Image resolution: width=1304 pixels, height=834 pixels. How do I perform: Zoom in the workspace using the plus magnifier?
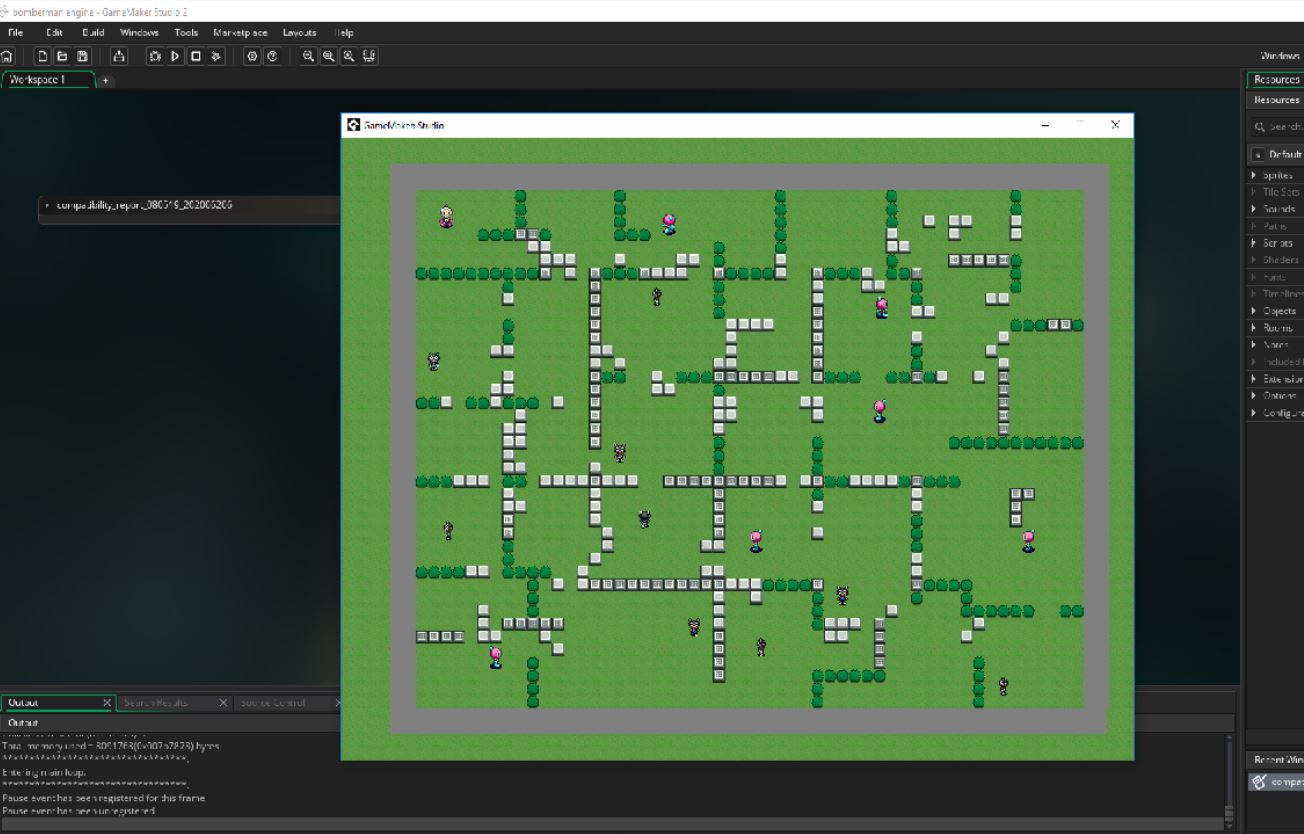tap(347, 54)
